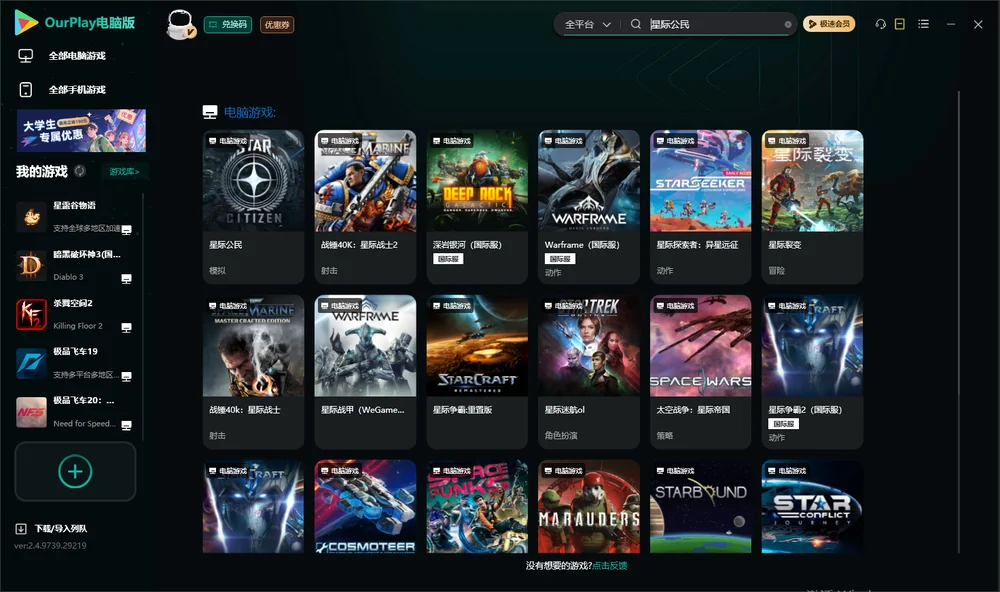Click the PC icon on the 极品飞车19 row
Screen dimensions: 1000x592
tap(126, 376)
